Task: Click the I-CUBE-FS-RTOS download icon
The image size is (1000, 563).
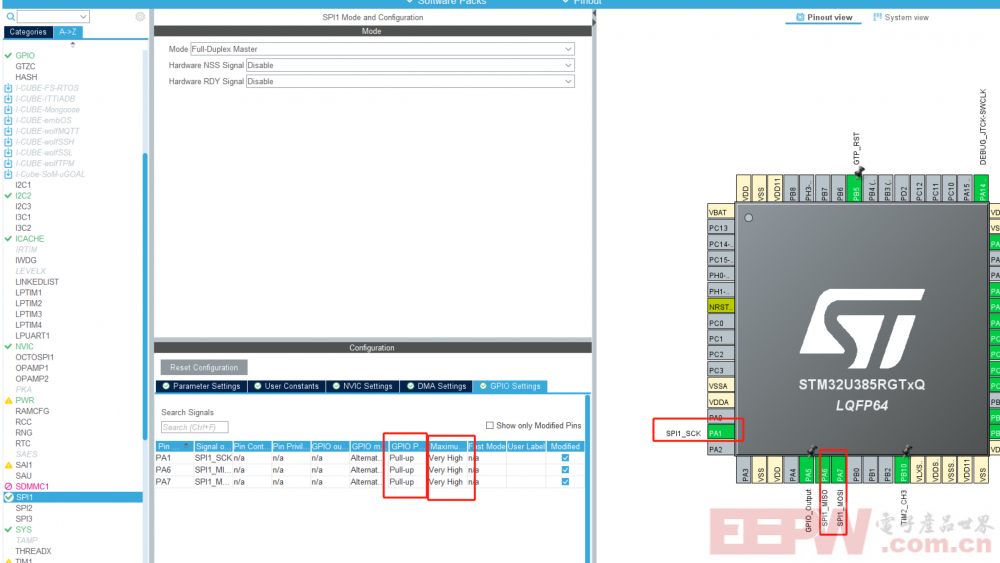Action: (x=8, y=88)
